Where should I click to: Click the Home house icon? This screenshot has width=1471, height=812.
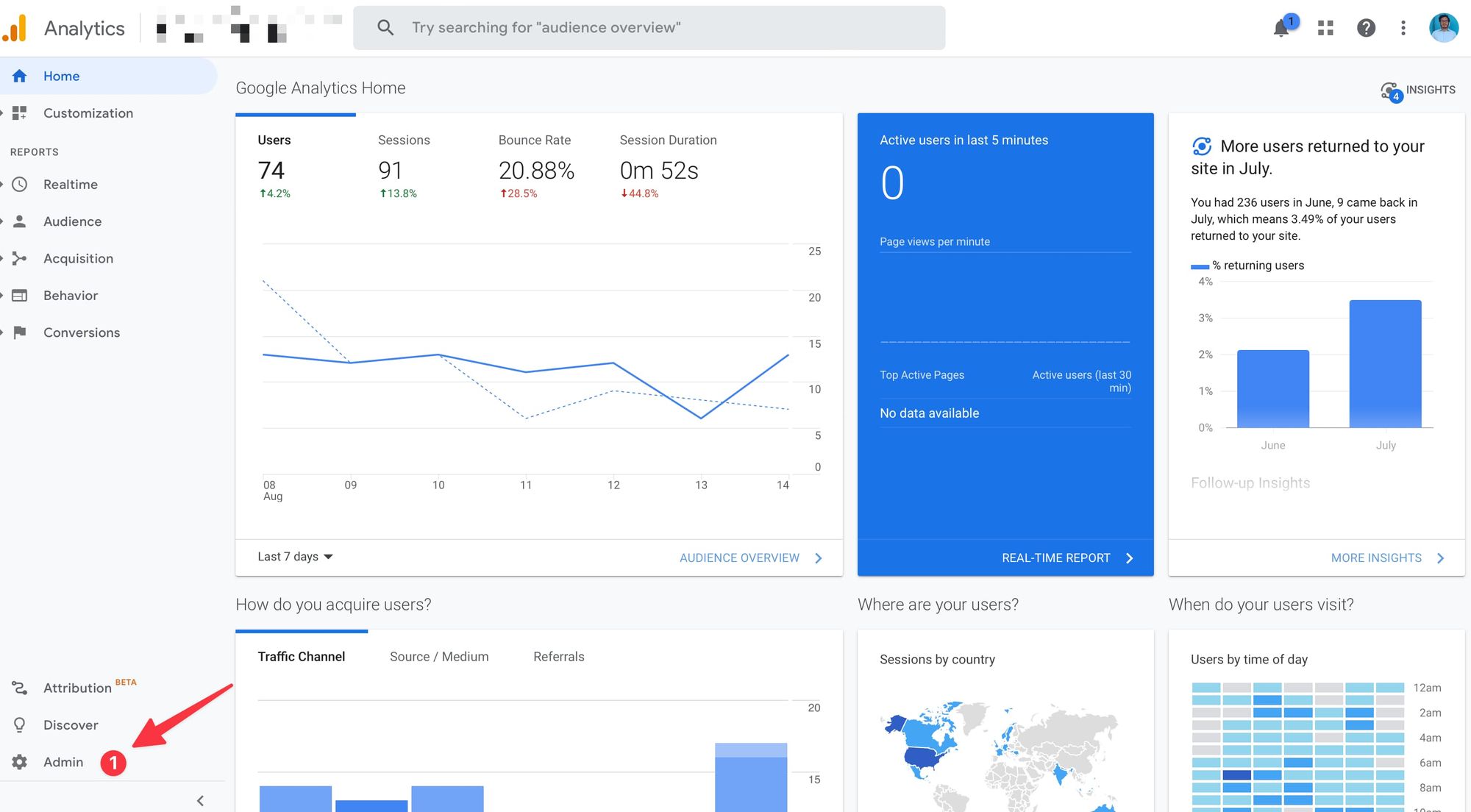coord(20,76)
